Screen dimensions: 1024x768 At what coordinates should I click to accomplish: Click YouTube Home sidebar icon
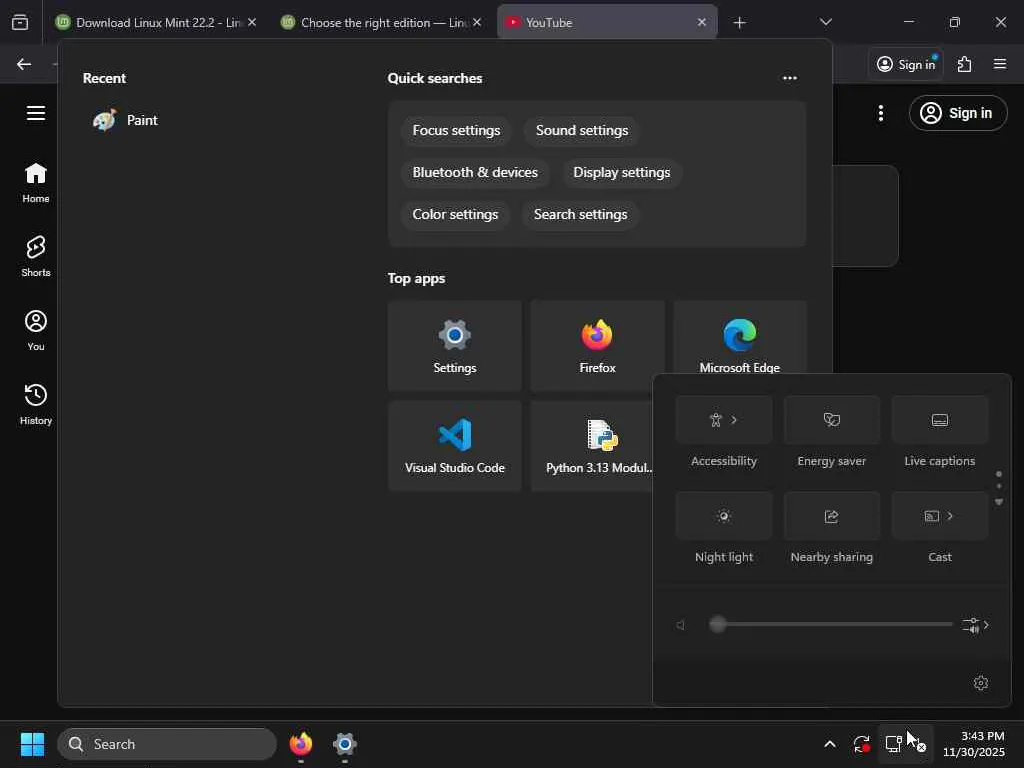click(36, 183)
